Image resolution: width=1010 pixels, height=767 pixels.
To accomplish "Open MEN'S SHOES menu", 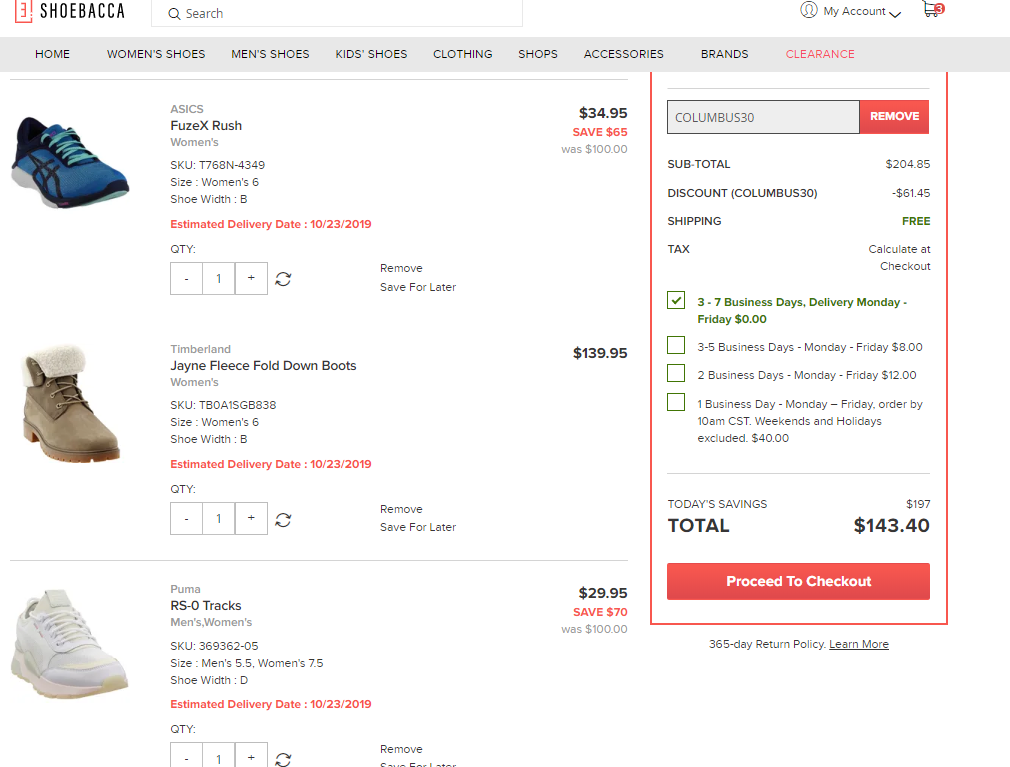I will pos(270,54).
